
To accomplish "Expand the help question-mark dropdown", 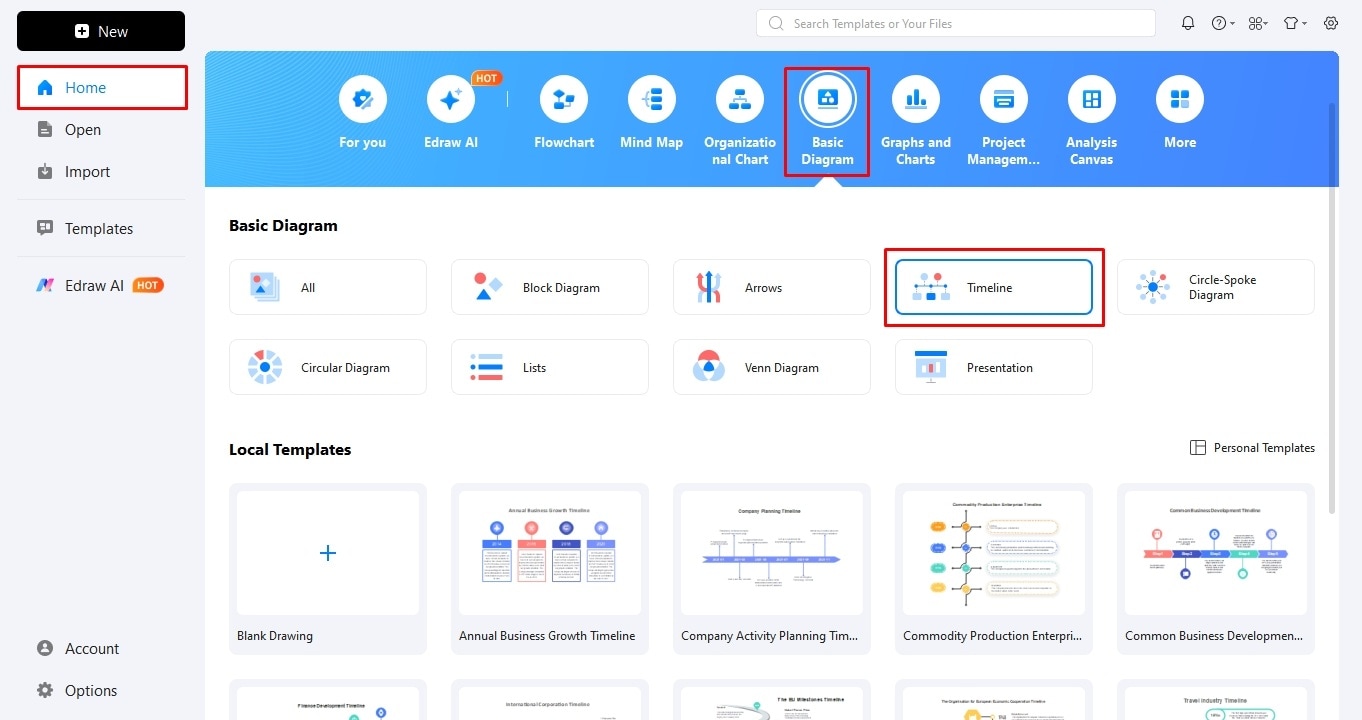I will click(x=1223, y=23).
